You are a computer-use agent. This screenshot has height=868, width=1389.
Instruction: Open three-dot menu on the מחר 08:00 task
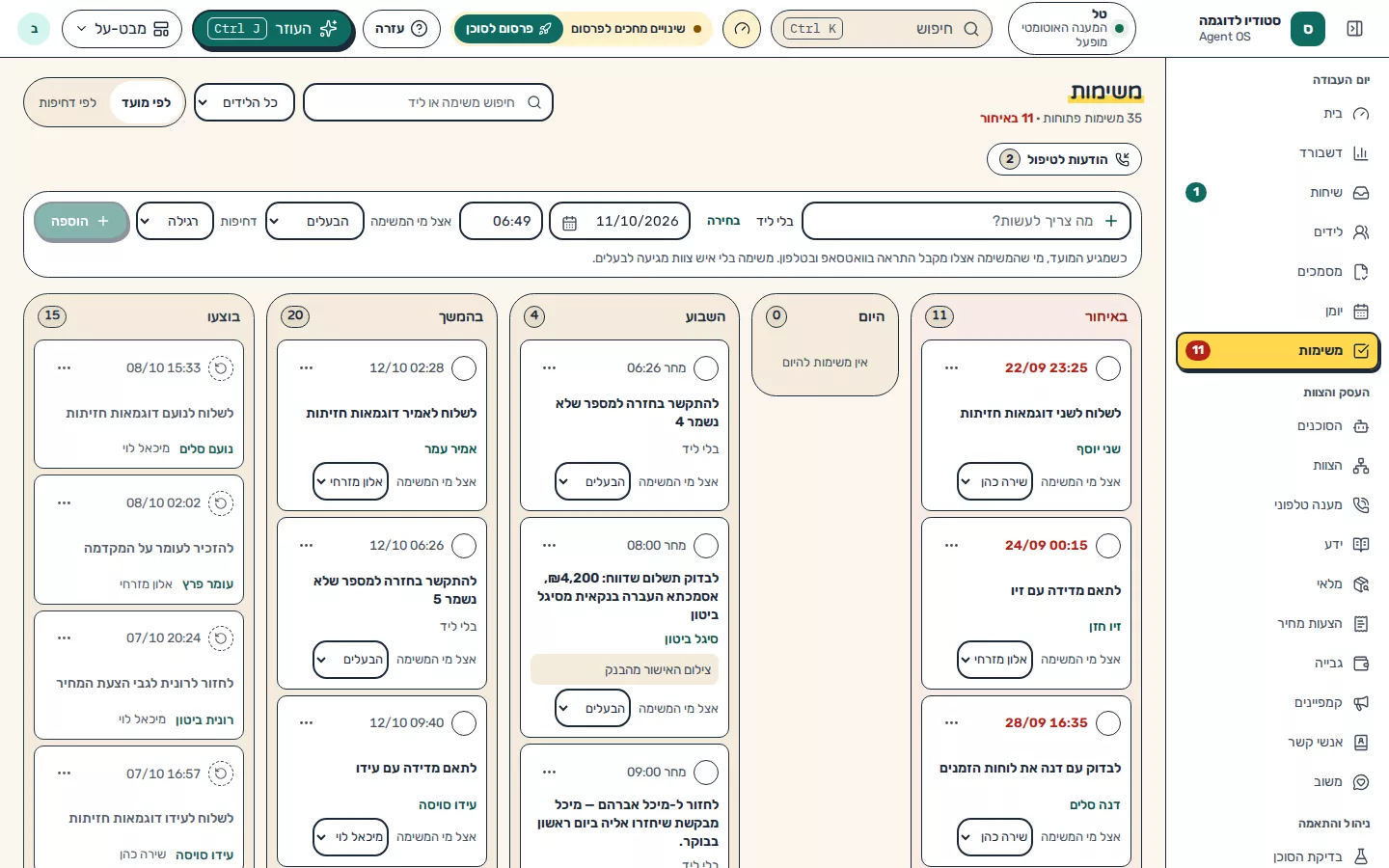tap(549, 546)
